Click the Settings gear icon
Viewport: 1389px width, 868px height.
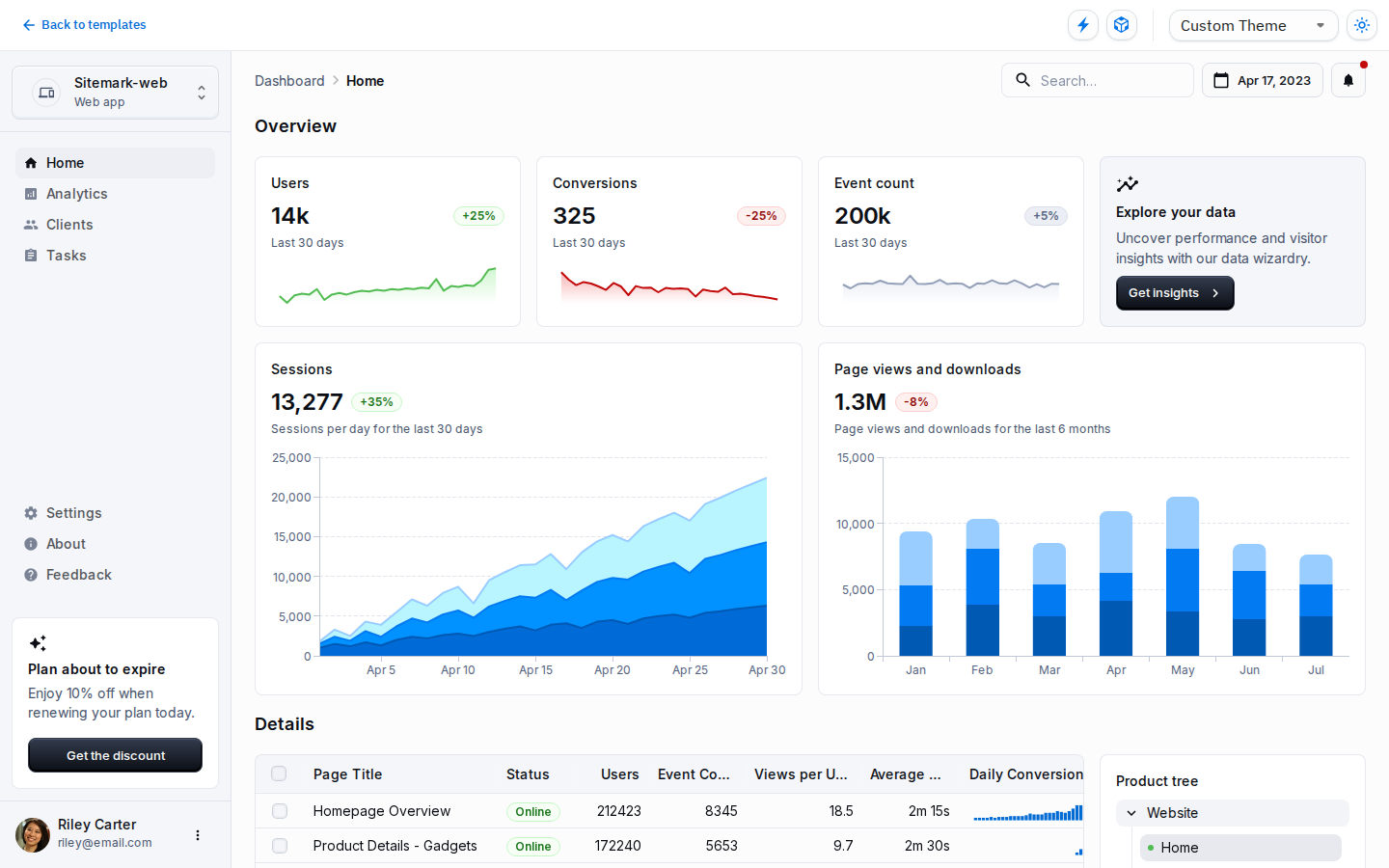click(31, 513)
